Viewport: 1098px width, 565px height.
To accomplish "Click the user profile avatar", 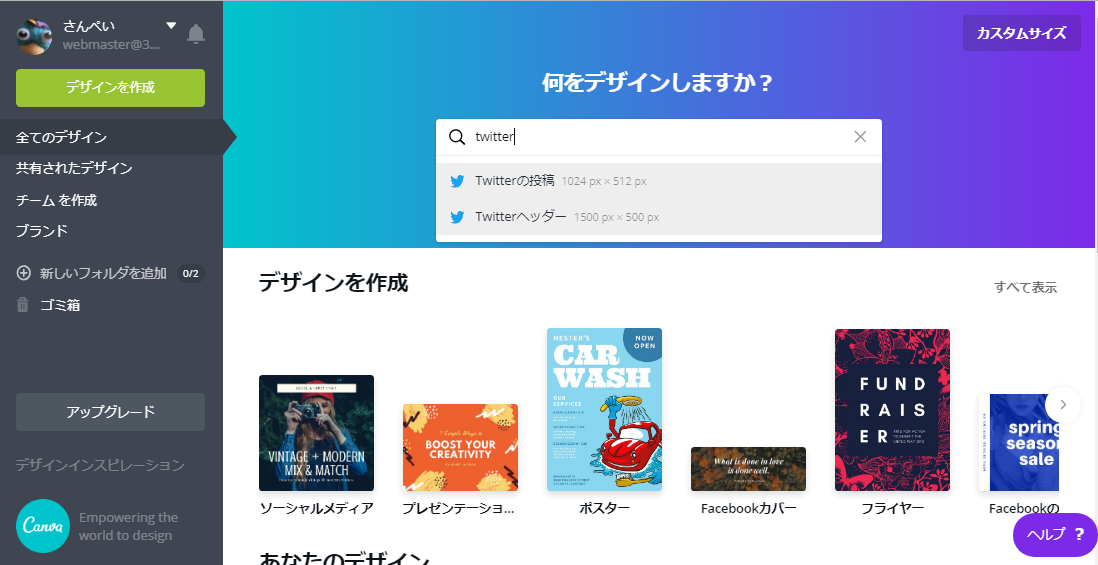I will click(34, 36).
